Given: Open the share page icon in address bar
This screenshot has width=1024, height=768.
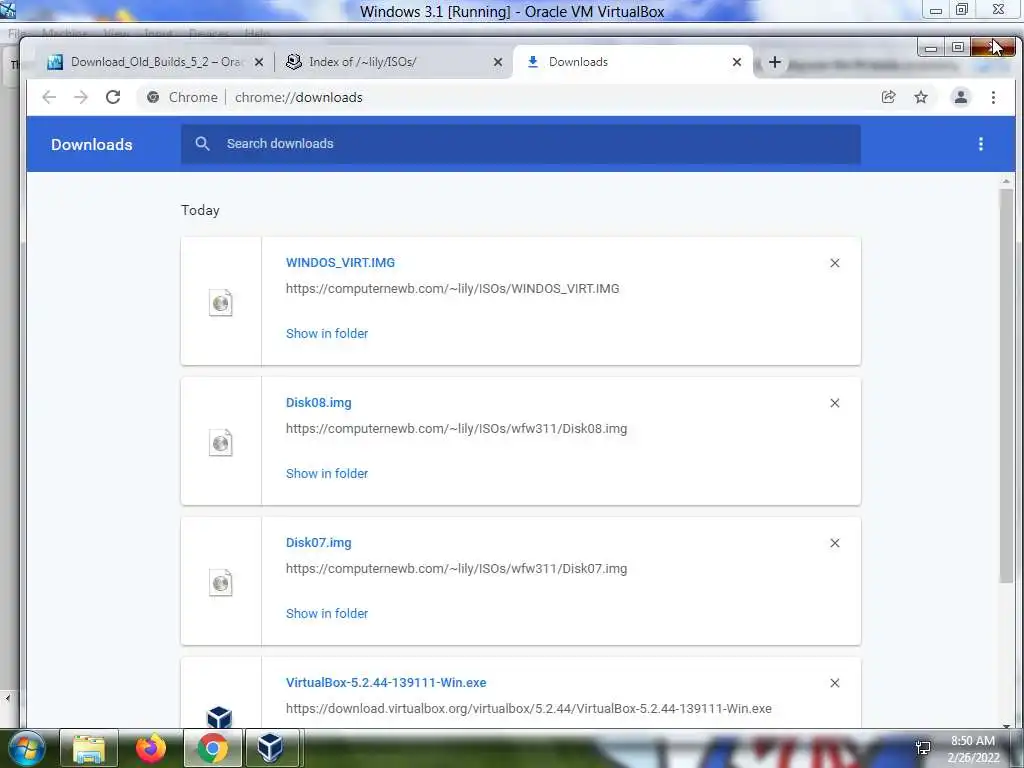Looking at the screenshot, I should coord(888,97).
